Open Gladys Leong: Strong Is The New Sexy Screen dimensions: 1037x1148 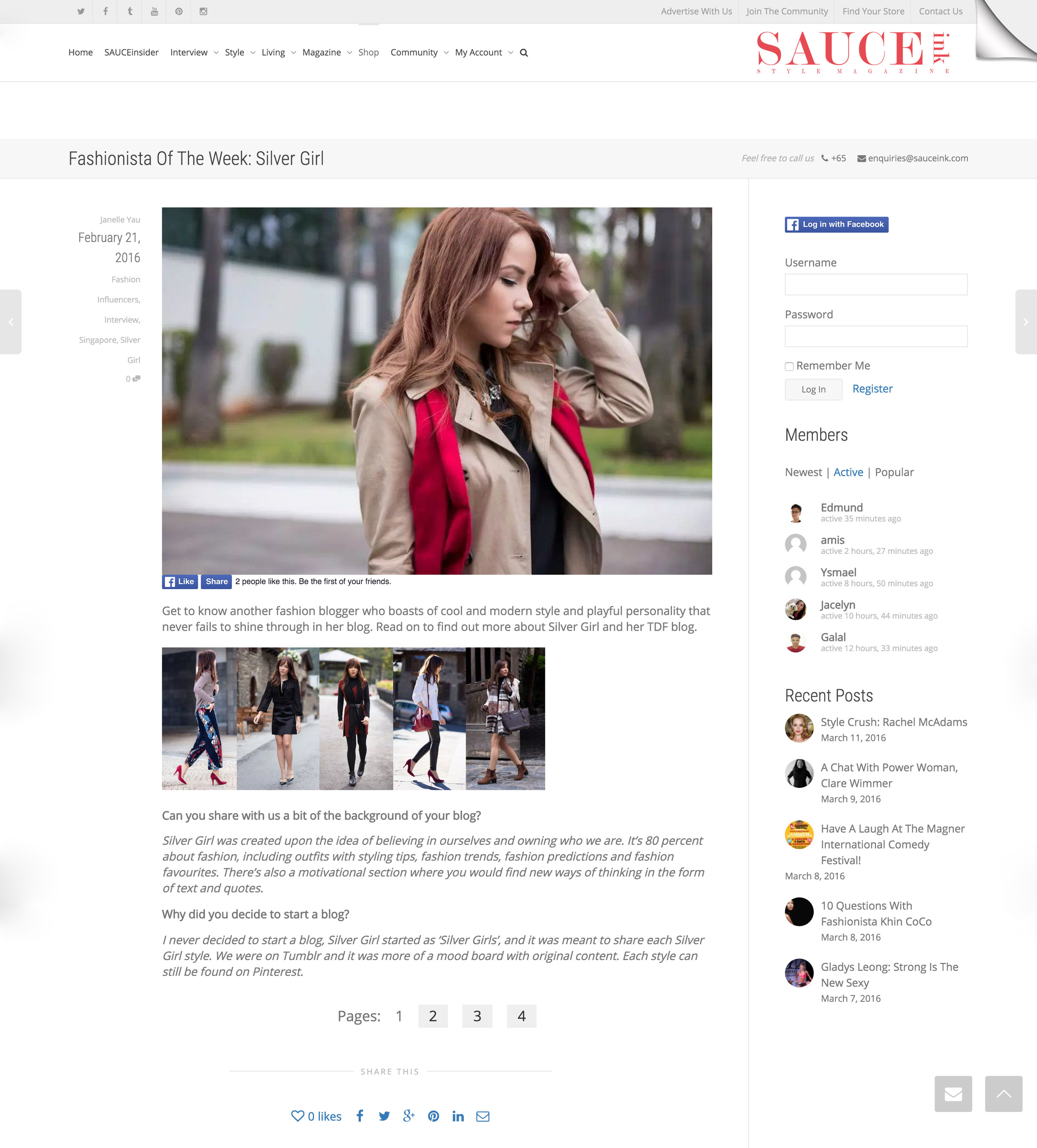tap(889, 974)
